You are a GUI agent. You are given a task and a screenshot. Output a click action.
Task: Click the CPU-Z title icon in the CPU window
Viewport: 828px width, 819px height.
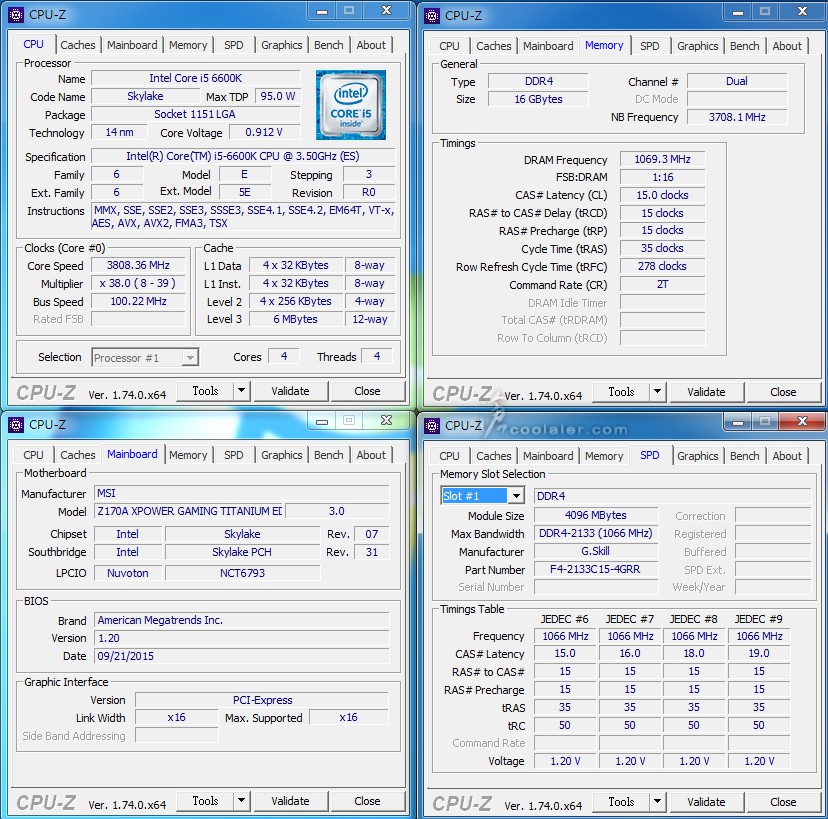[16, 15]
